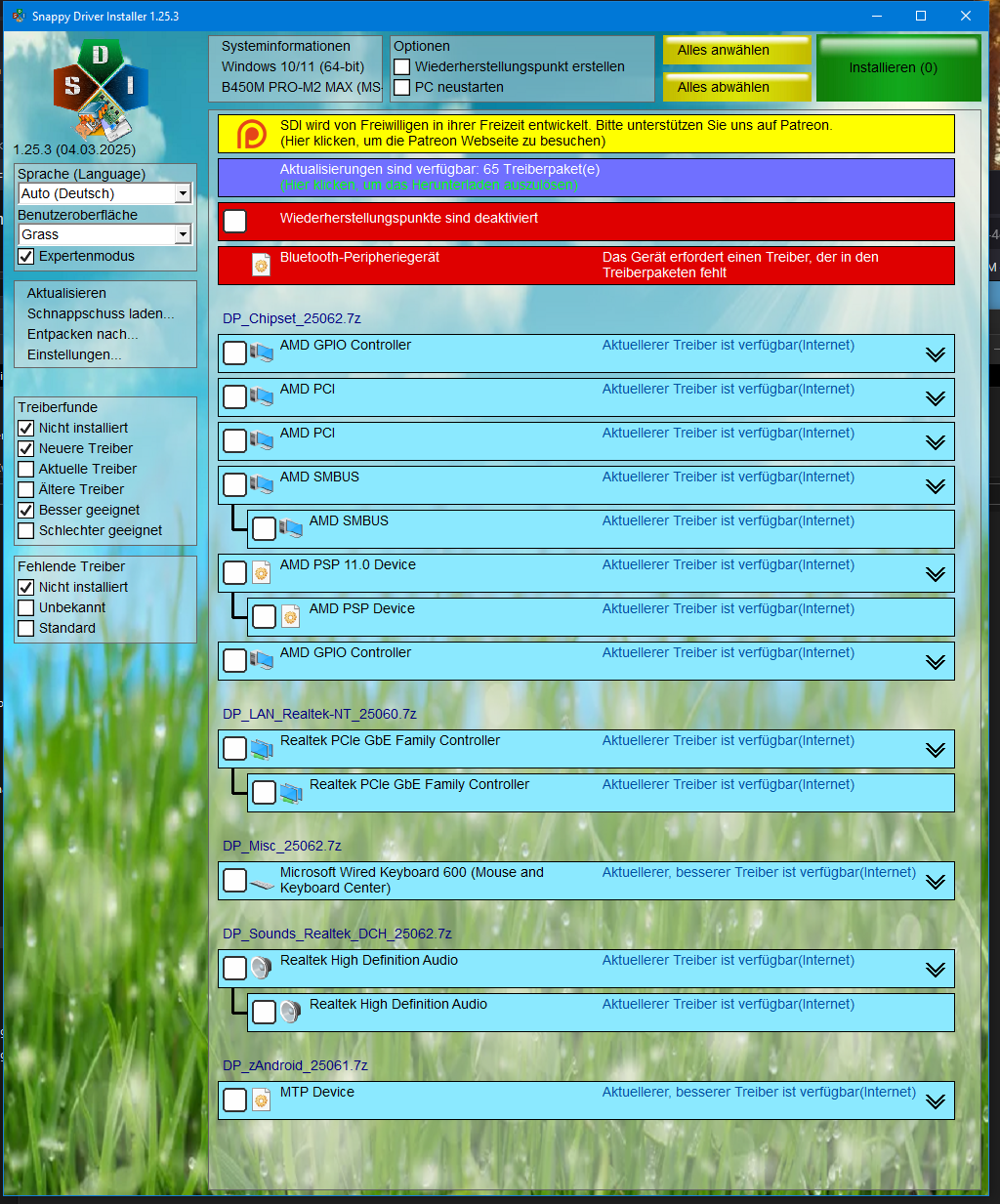Click the SDI cube logo
1000x1204 pixels.
101,90
